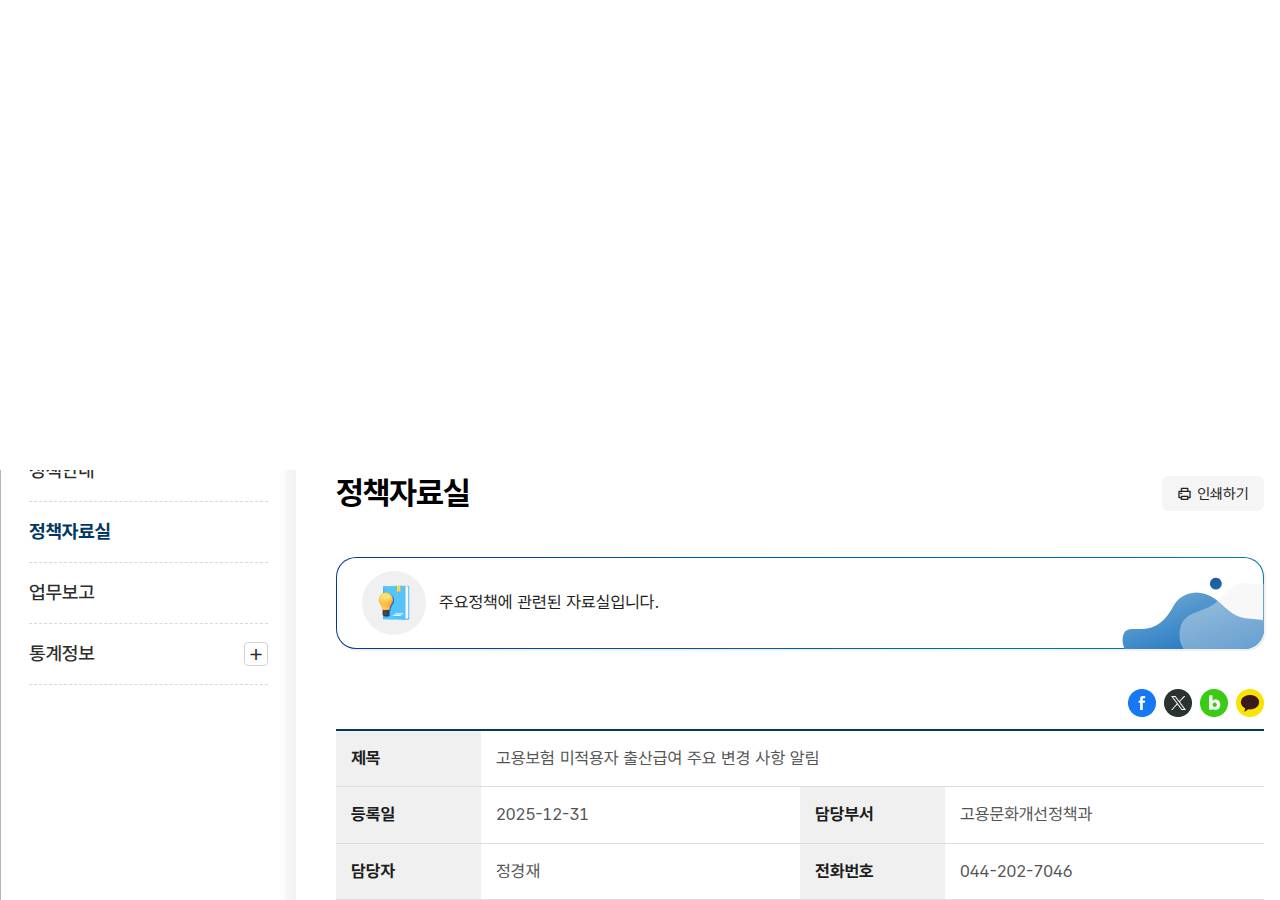Image resolution: width=1280 pixels, height=900 pixels.
Task: Share via the yellow KakaoTalk icon
Action: (1249, 703)
